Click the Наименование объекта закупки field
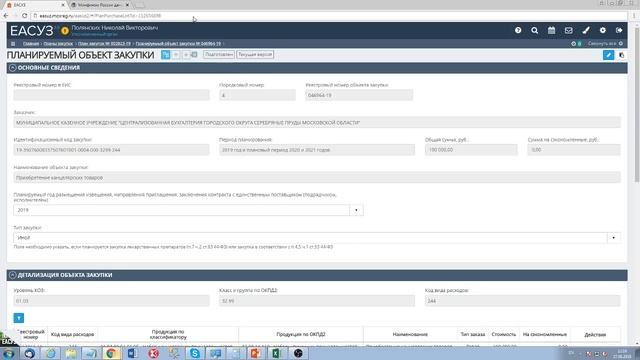 click(317, 178)
